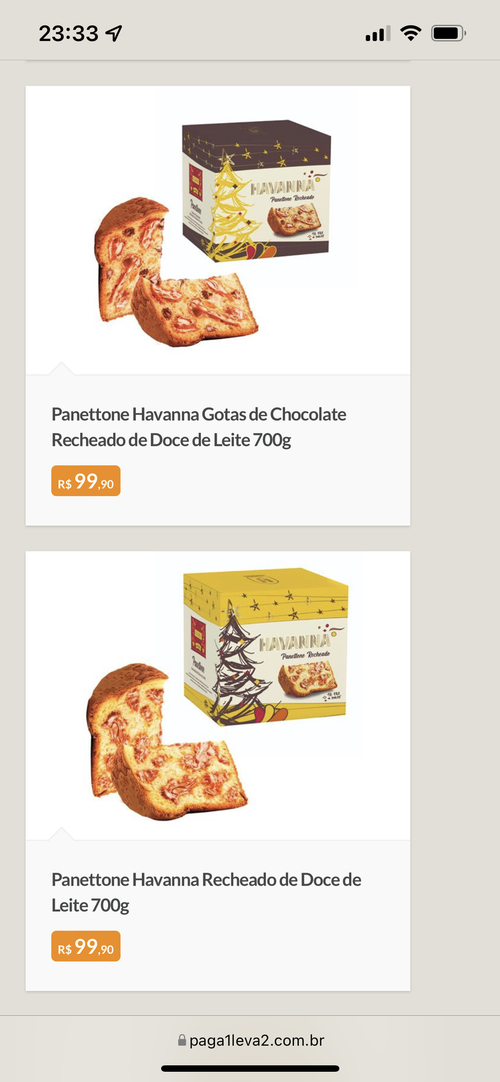Click the sliced chocolate-drop panettone photo
The image size is (500, 1082).
point(174,273)
